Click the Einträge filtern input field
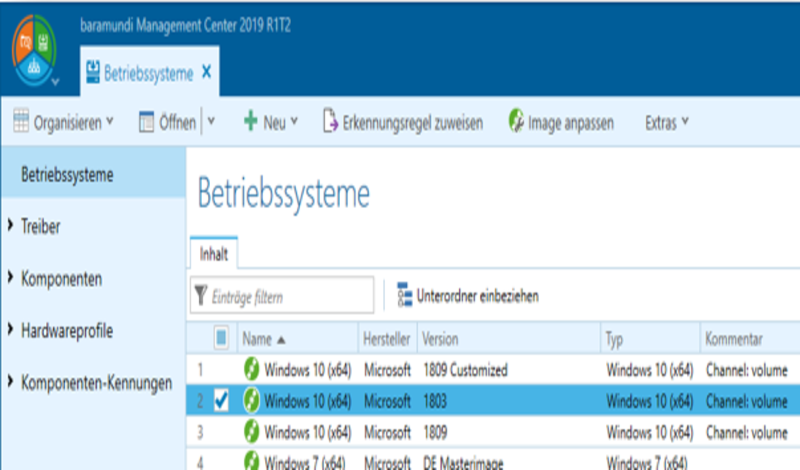Viewport: 800px width, 470px height. click(282, 295)
